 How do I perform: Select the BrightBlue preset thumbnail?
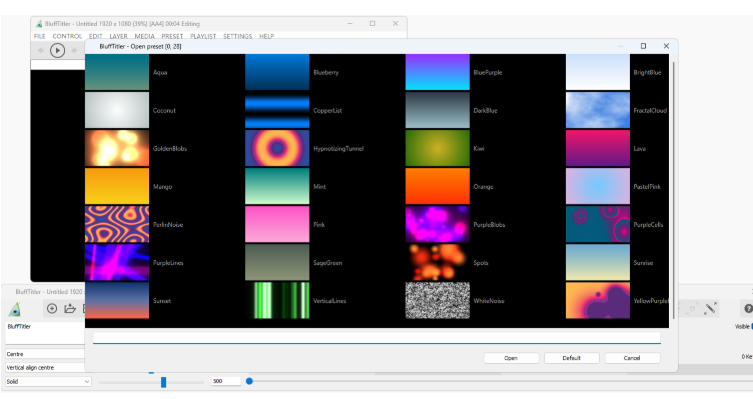coord(598,72)
